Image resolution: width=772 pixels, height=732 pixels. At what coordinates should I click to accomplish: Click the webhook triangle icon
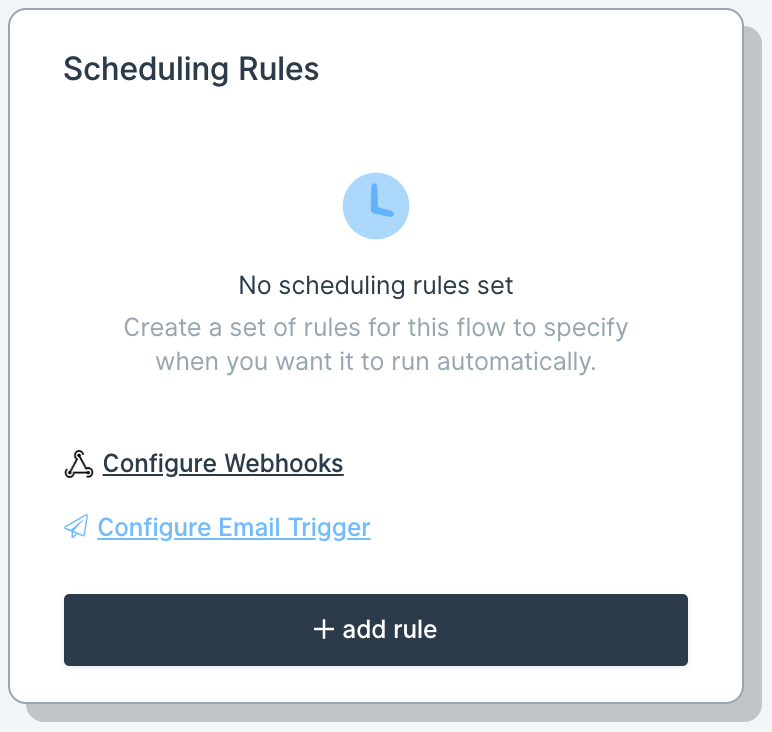point(79,464)
